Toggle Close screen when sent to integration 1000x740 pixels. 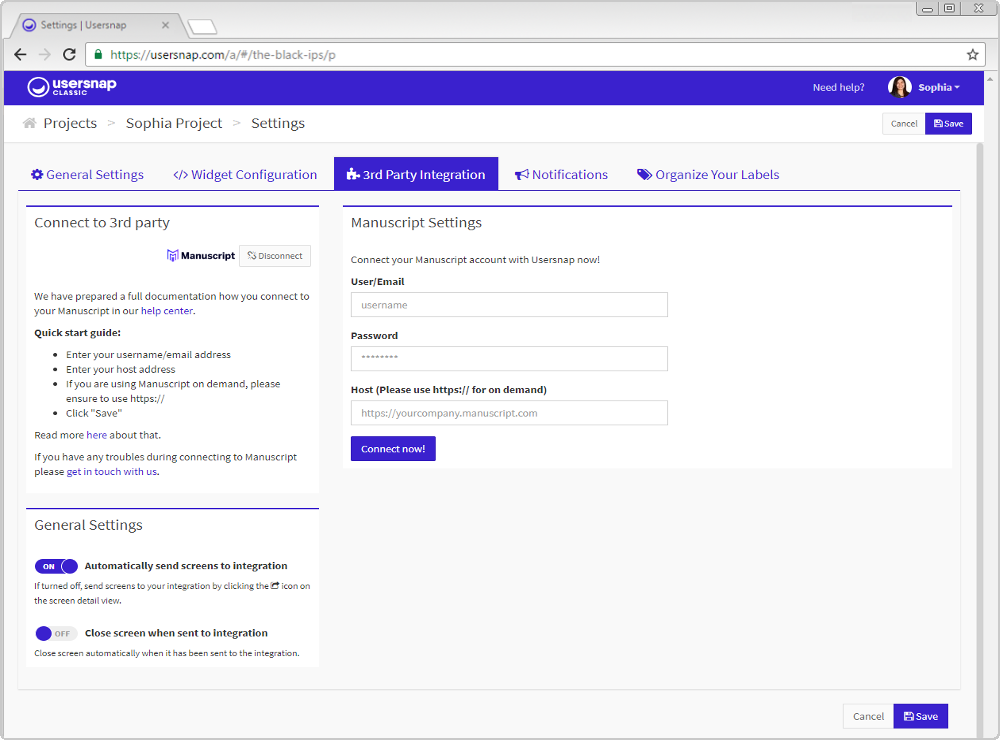56,633
